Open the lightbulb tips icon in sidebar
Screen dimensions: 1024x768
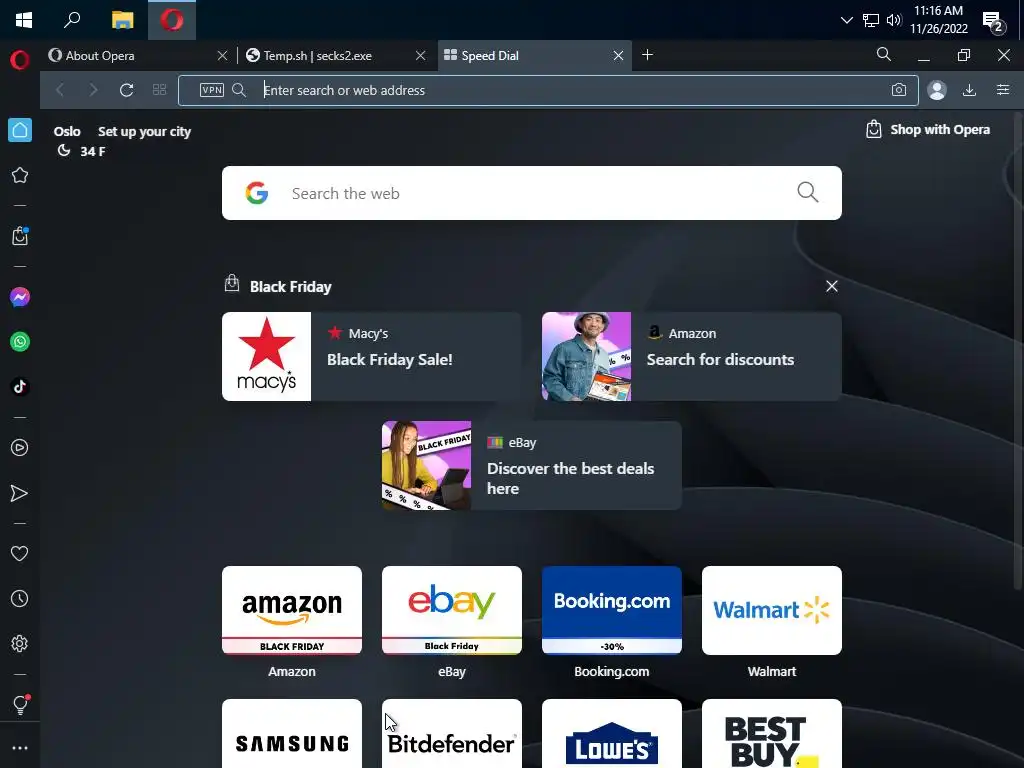20,704
